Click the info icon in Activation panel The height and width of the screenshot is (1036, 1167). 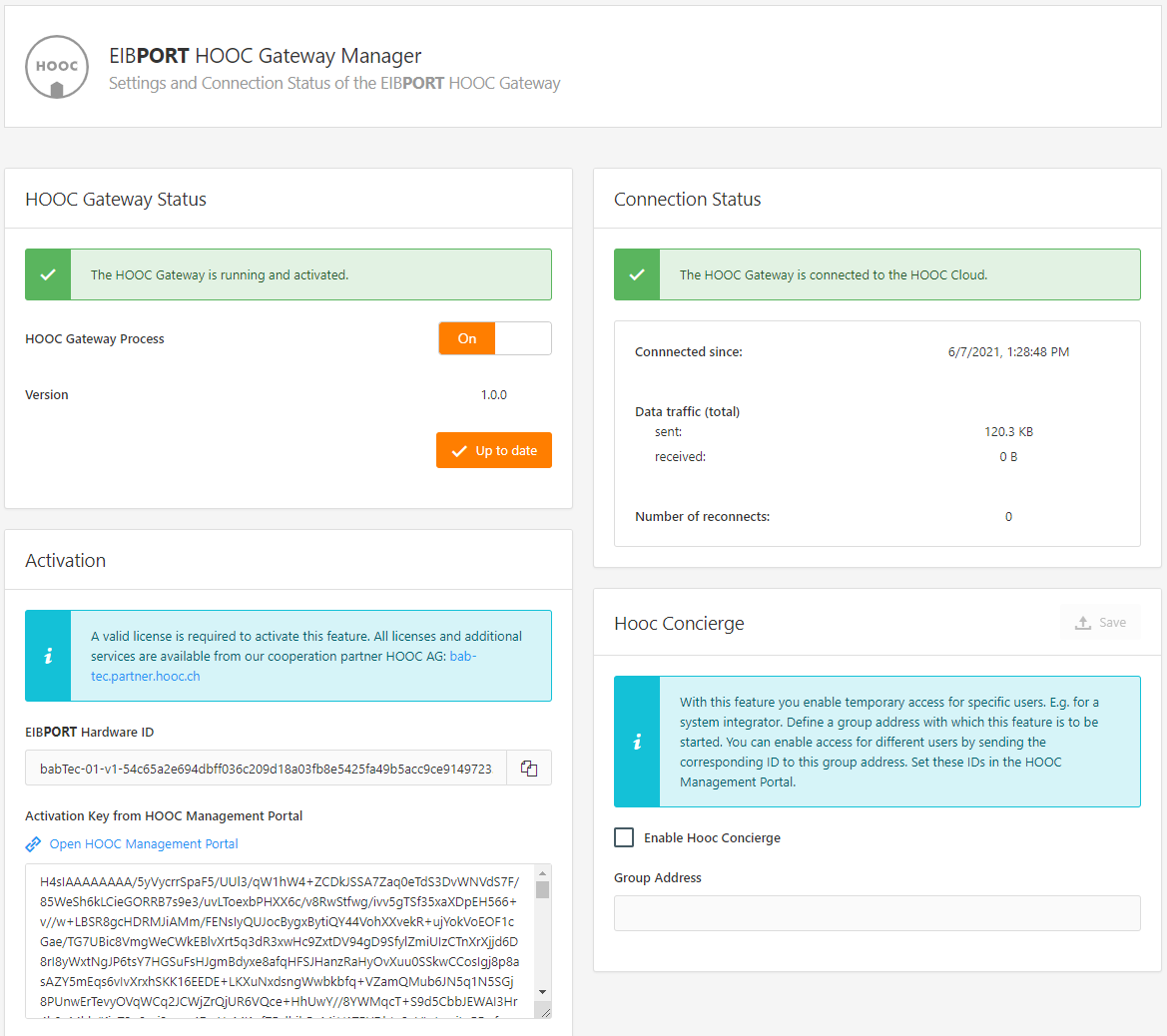pyautogui.click(x=48, y=656)
